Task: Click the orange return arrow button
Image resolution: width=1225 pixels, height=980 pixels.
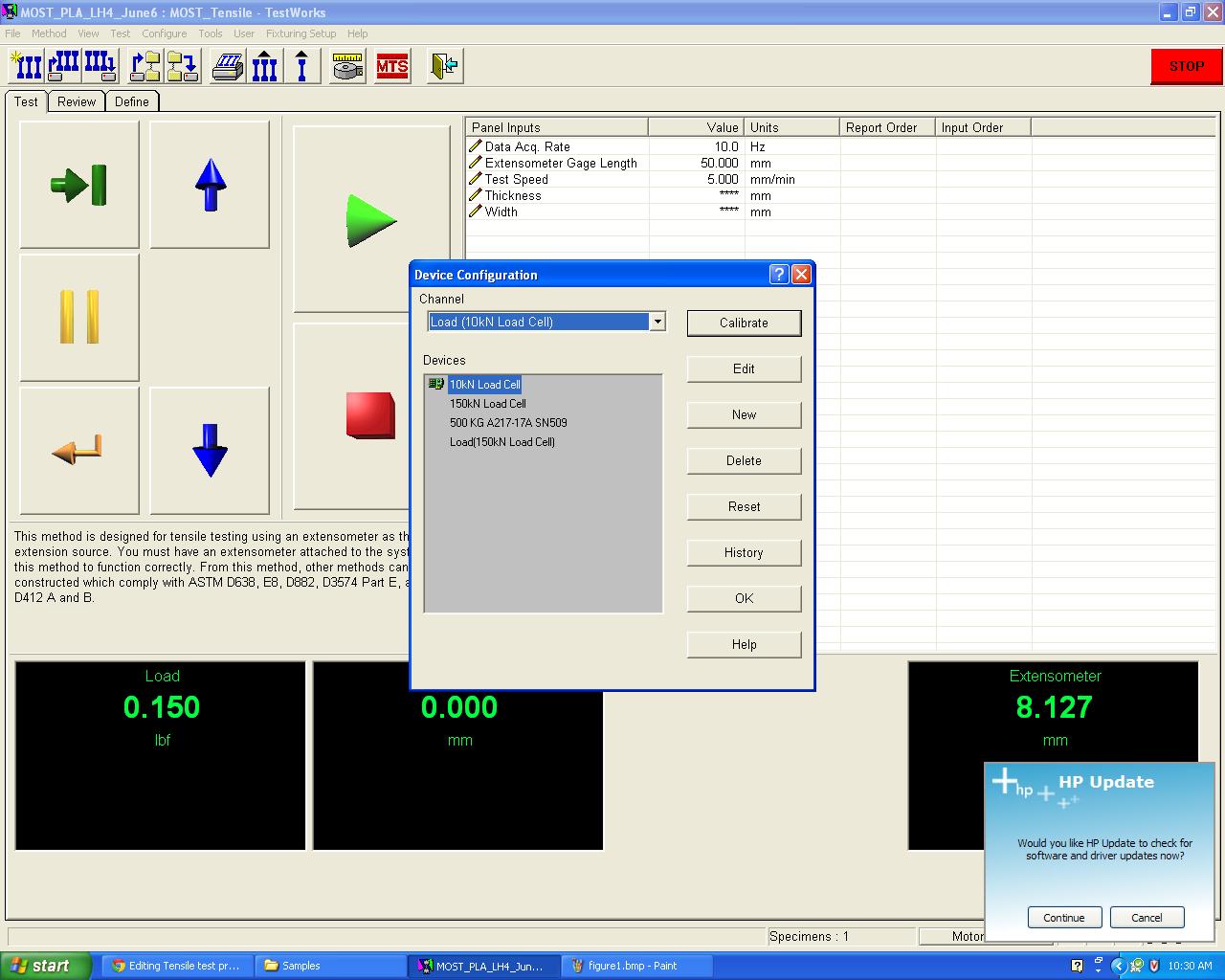Action: click(79, 450)
